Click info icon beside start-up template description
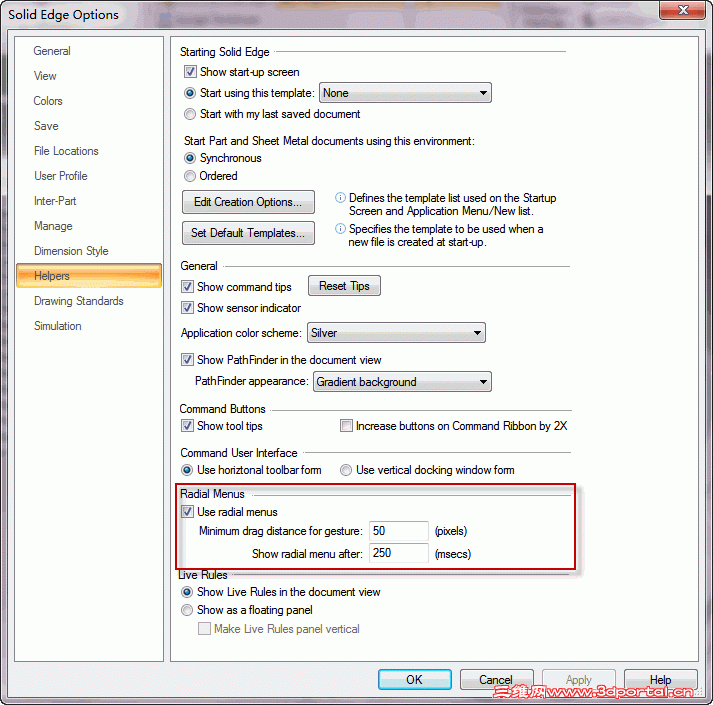The width and height of the screenshot is (713, 705). 340,228
